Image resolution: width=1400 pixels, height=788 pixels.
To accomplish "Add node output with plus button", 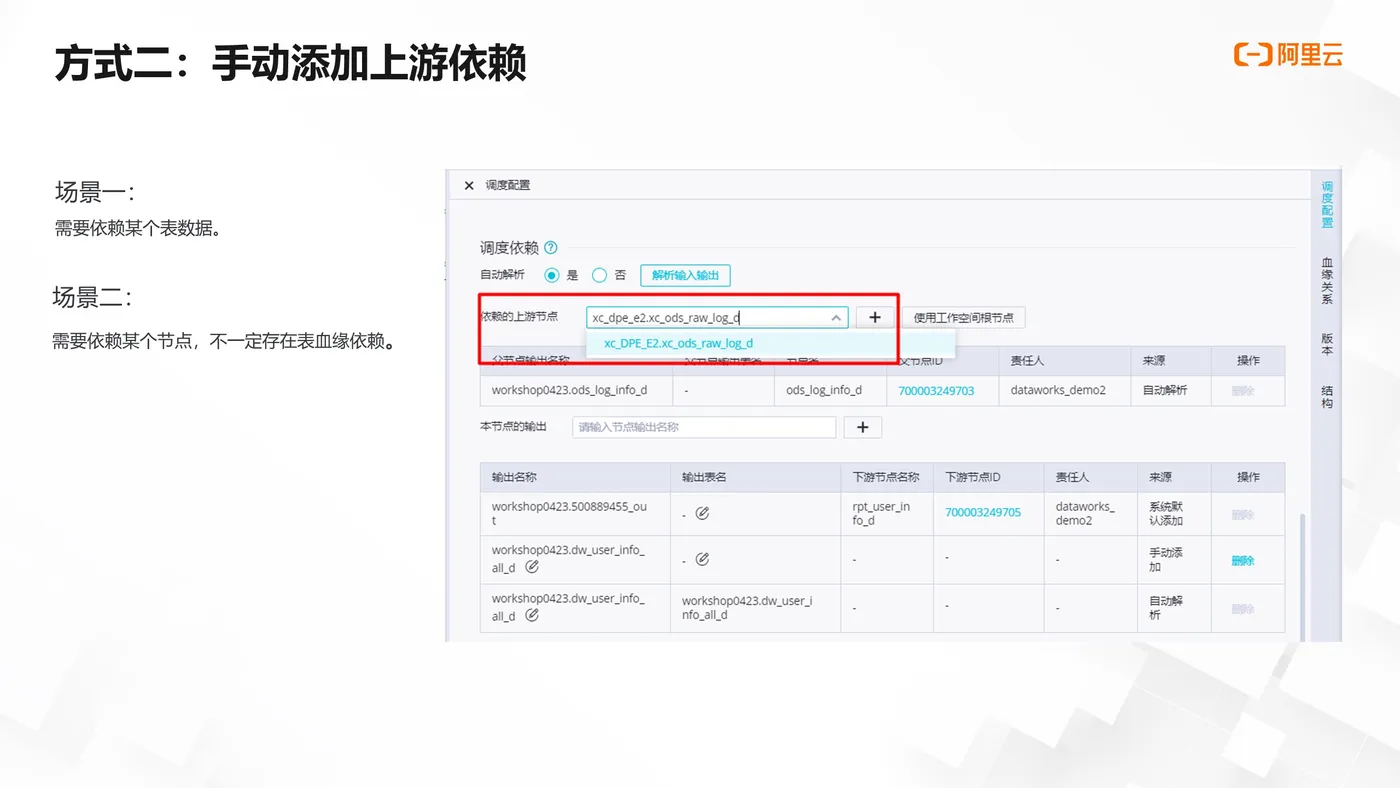I will (x=863, y=427).
